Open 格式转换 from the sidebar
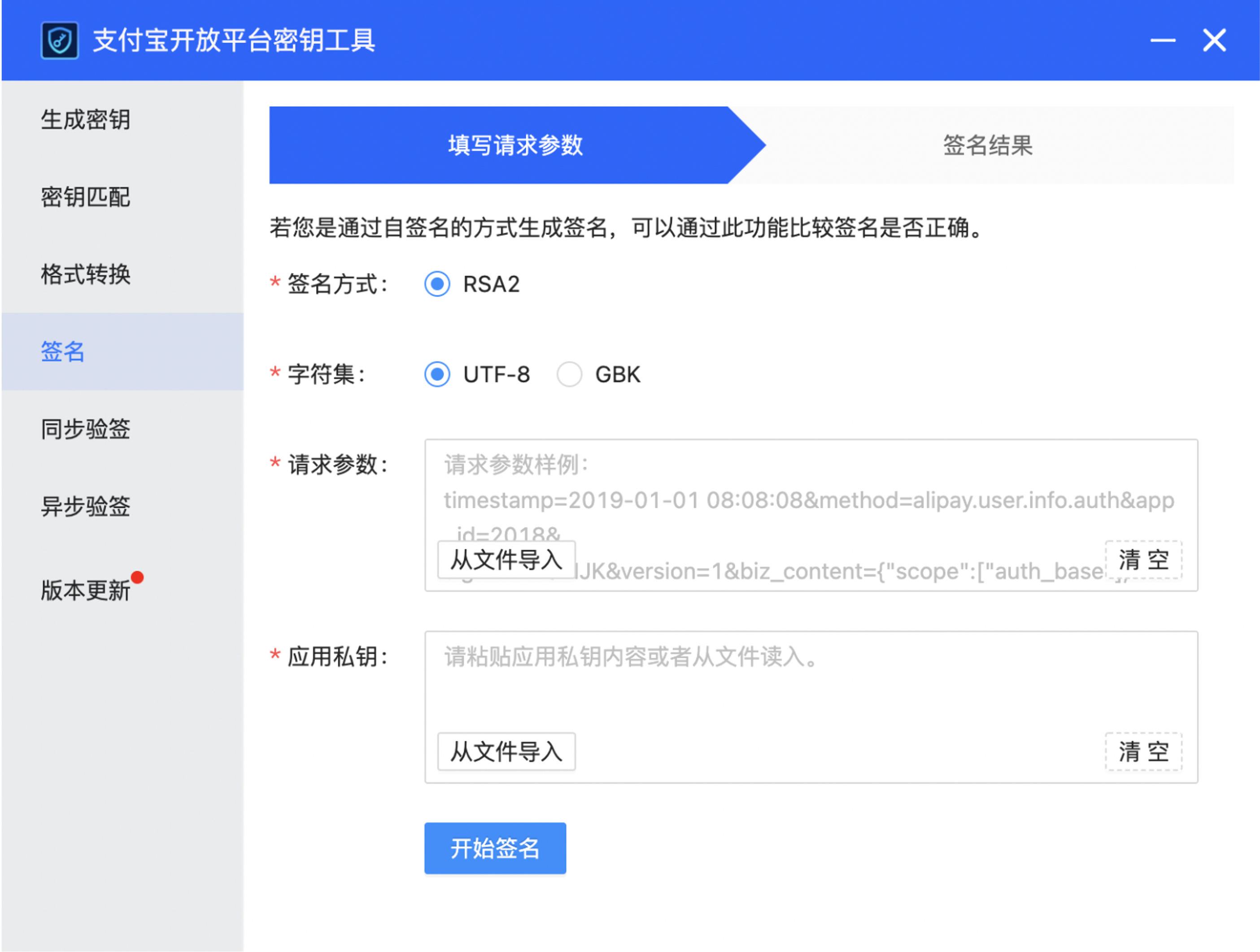Image resolution: width=1260 pixels, height=952 pixels. pyautogui.click(x=122, y=275)
